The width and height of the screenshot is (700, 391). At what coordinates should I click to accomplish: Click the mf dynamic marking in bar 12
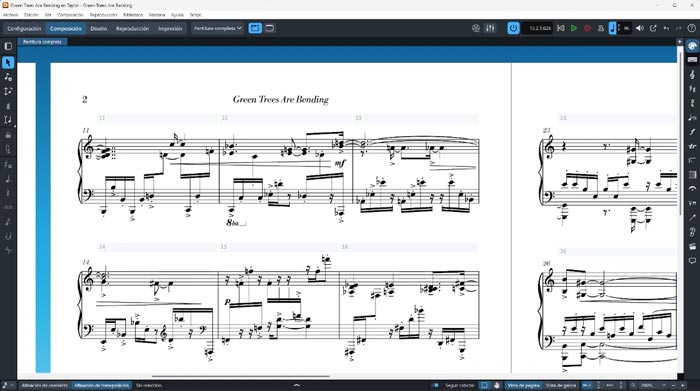pos(340,163)
